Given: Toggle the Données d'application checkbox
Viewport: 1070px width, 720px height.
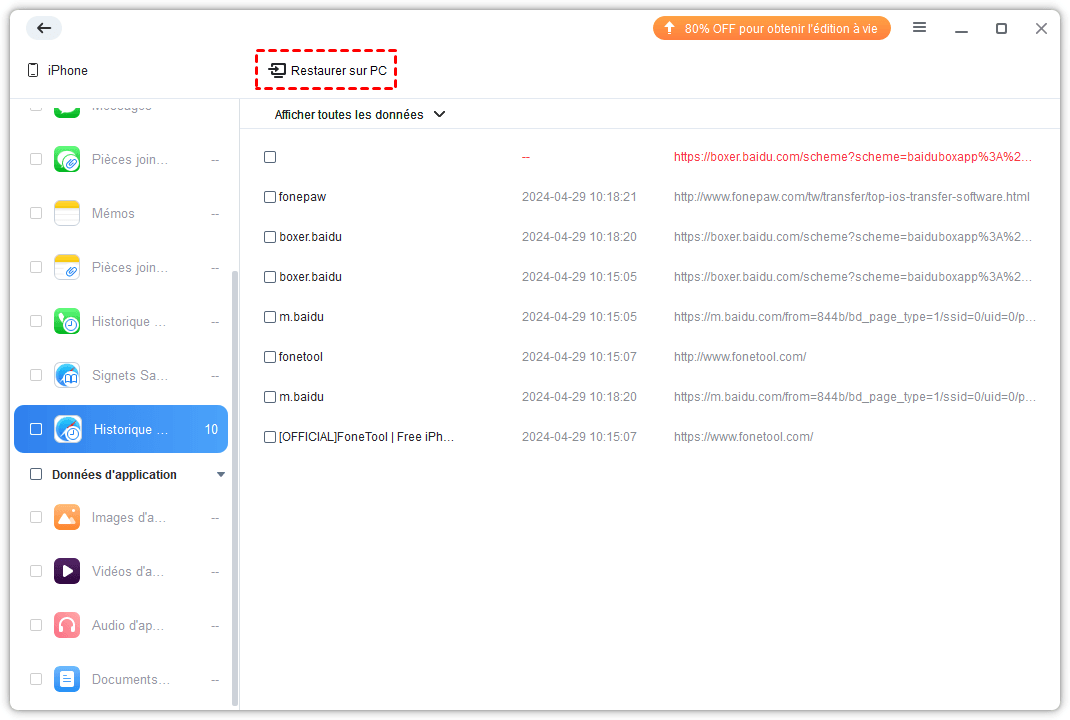Looking at the screenshot, I should click(x=36, y=474).
